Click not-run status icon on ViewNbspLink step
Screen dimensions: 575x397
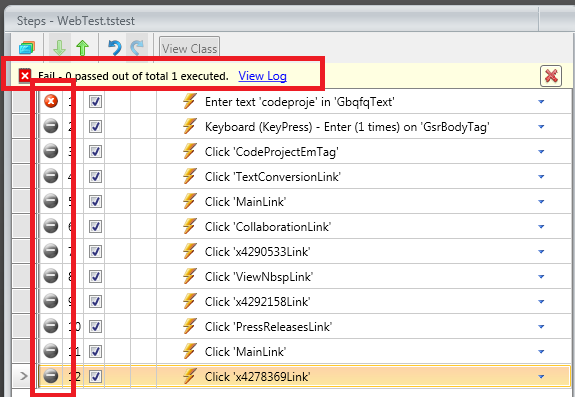(51, 276)
